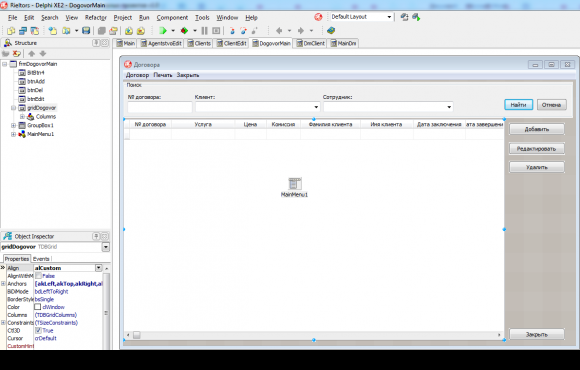Viewport: 580px width, 370px height.
Task: Expand the Anchors property node
Action: 3,284
